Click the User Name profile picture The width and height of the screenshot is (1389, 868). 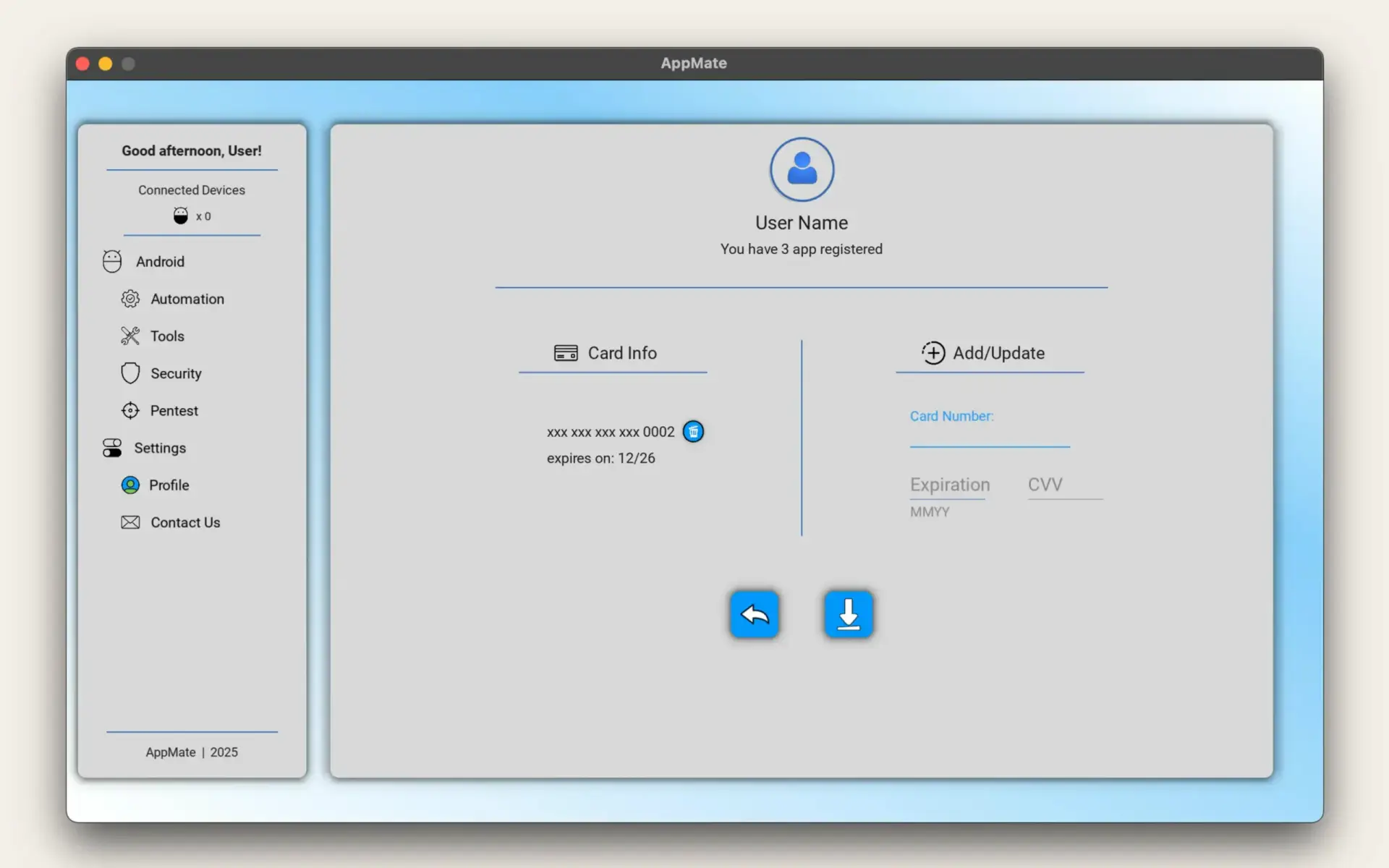pos(801,169)
